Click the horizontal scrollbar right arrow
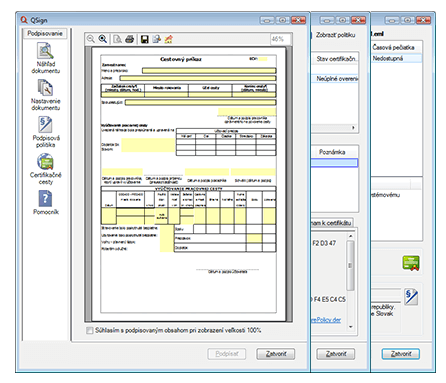 point(353,128)
